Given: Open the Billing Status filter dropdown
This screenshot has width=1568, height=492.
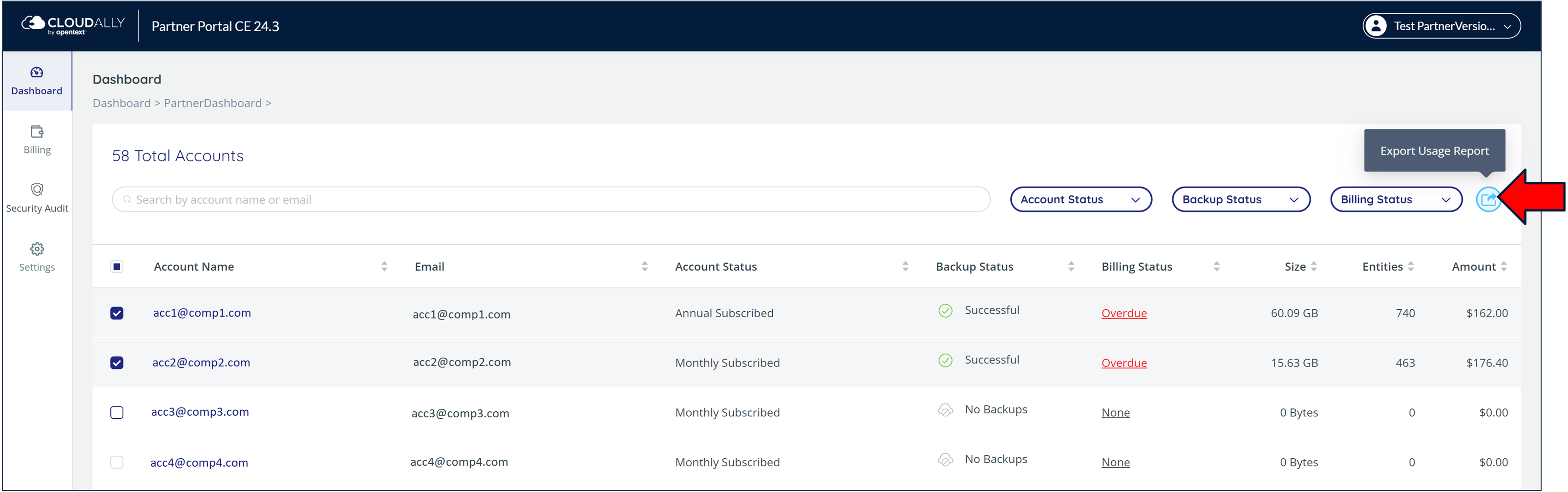Looking at the screenshot, I should (x=1396, y=200).
